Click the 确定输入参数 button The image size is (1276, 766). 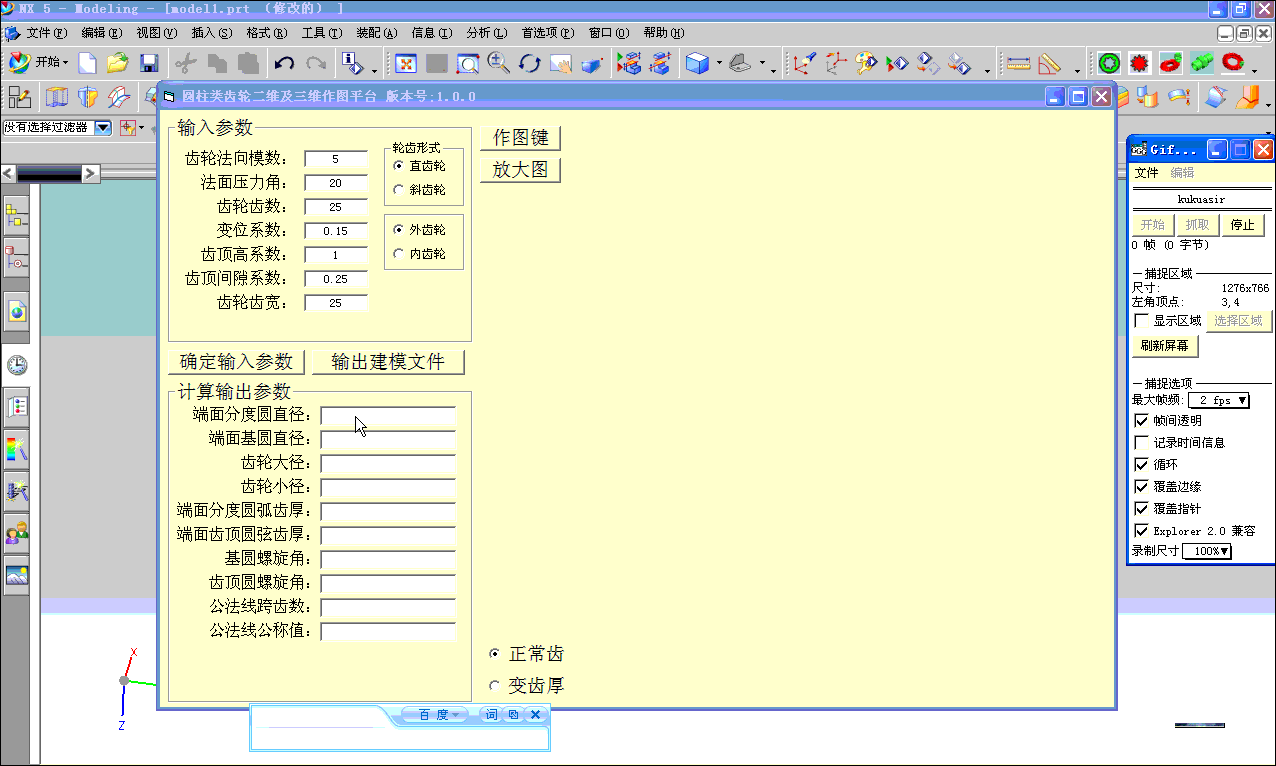click(x=236, y=362)
